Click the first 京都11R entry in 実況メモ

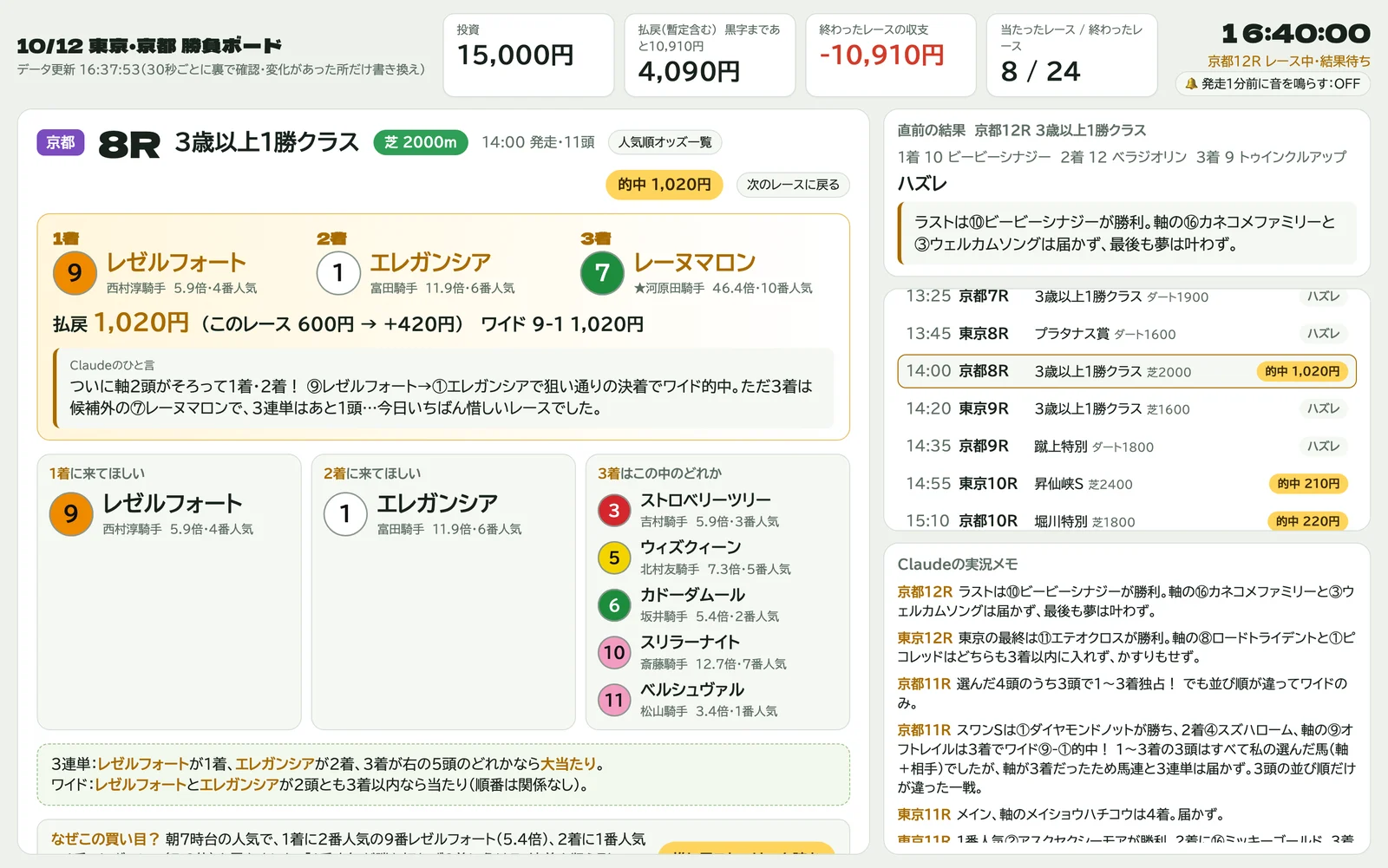1126,693
